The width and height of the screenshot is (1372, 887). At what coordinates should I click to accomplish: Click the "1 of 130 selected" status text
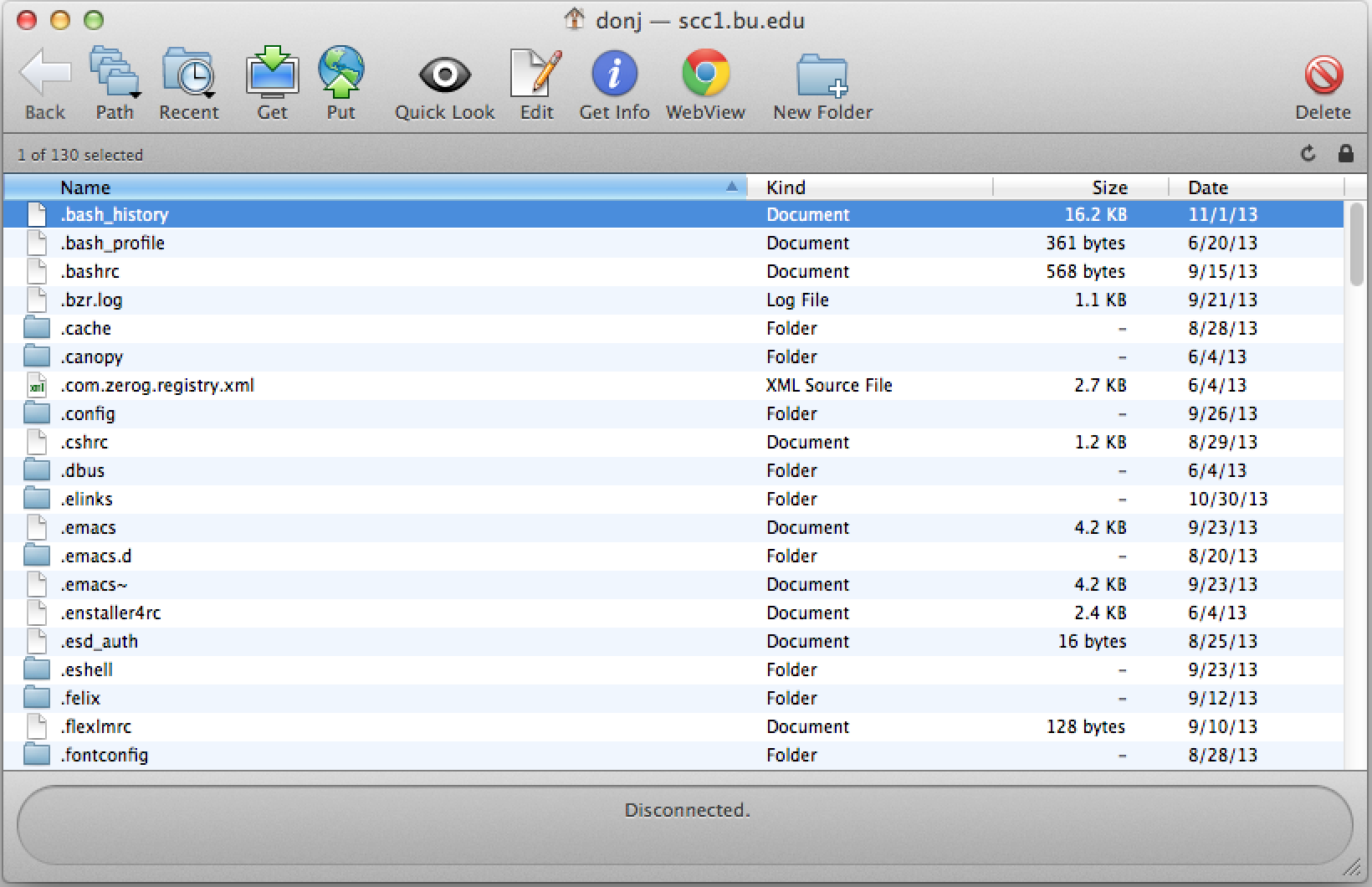tap(80, 155)
